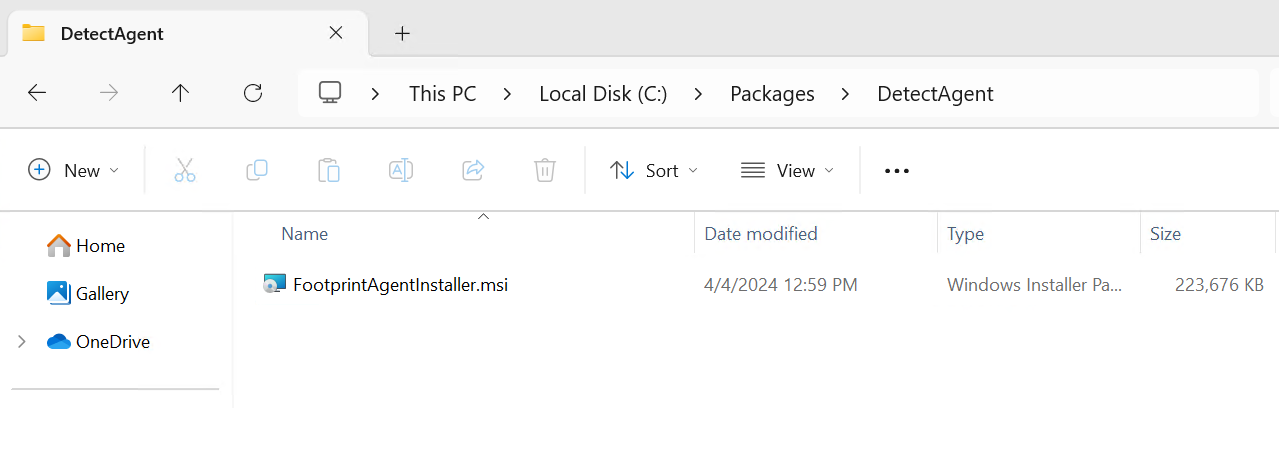Image resolution: width=1279 pixels, height=451 pixels.
Task: Sort by the Name column header
Action: (304, 233)
